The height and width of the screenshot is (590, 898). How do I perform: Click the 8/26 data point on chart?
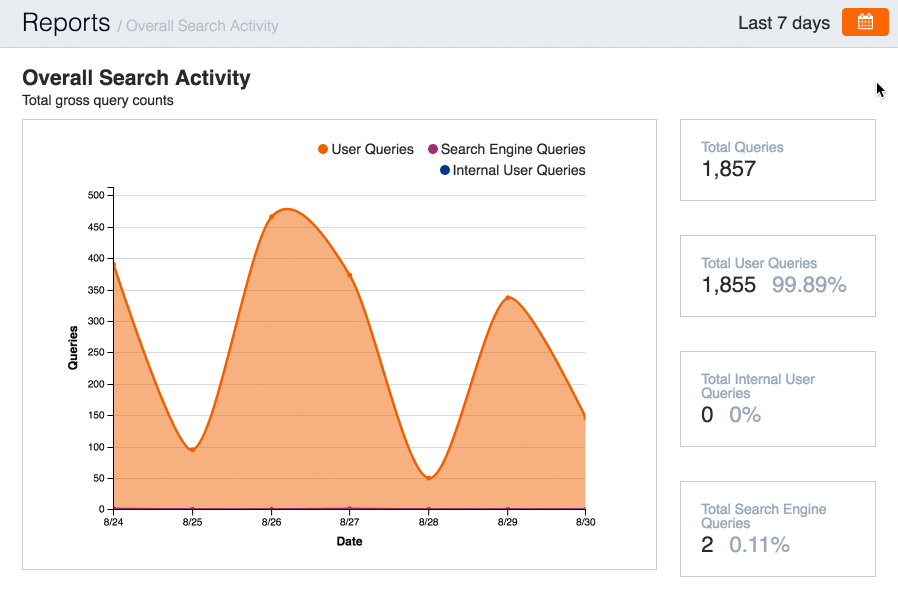(x=271, y=217)
